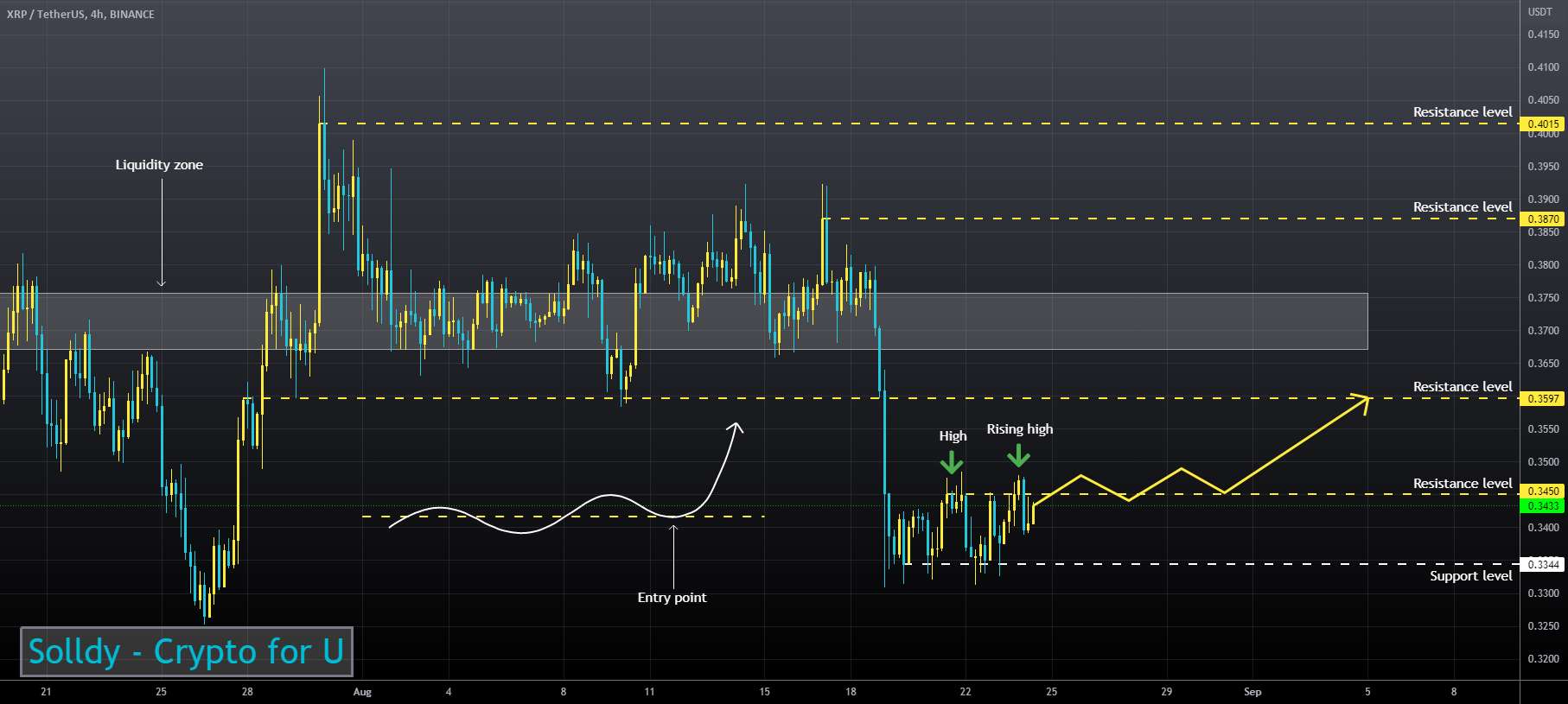Image resolution: width=1568 pixels, height=704 pixels.
Task: Click the 0.3200 price axis label
Action: point(1543,659)
